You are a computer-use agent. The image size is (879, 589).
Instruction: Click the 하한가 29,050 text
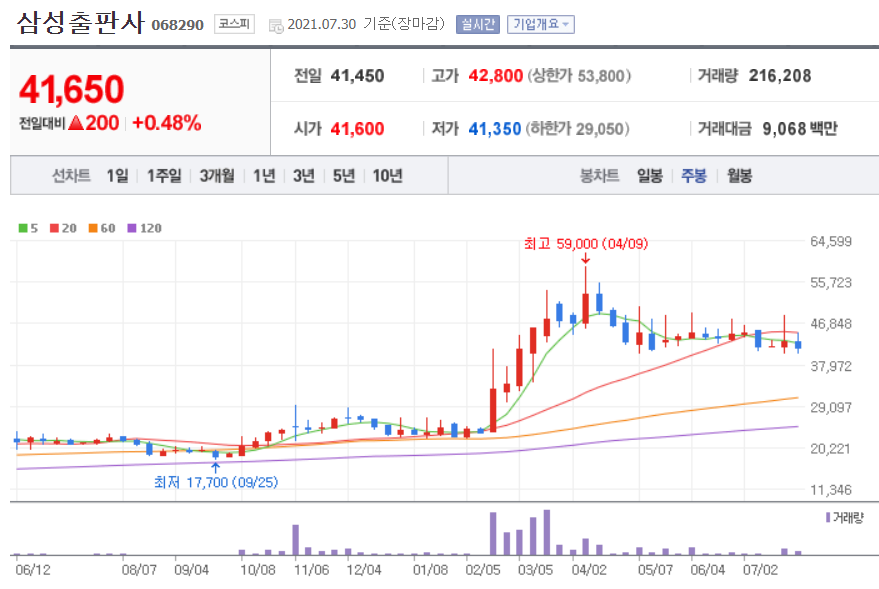(577, 129)
